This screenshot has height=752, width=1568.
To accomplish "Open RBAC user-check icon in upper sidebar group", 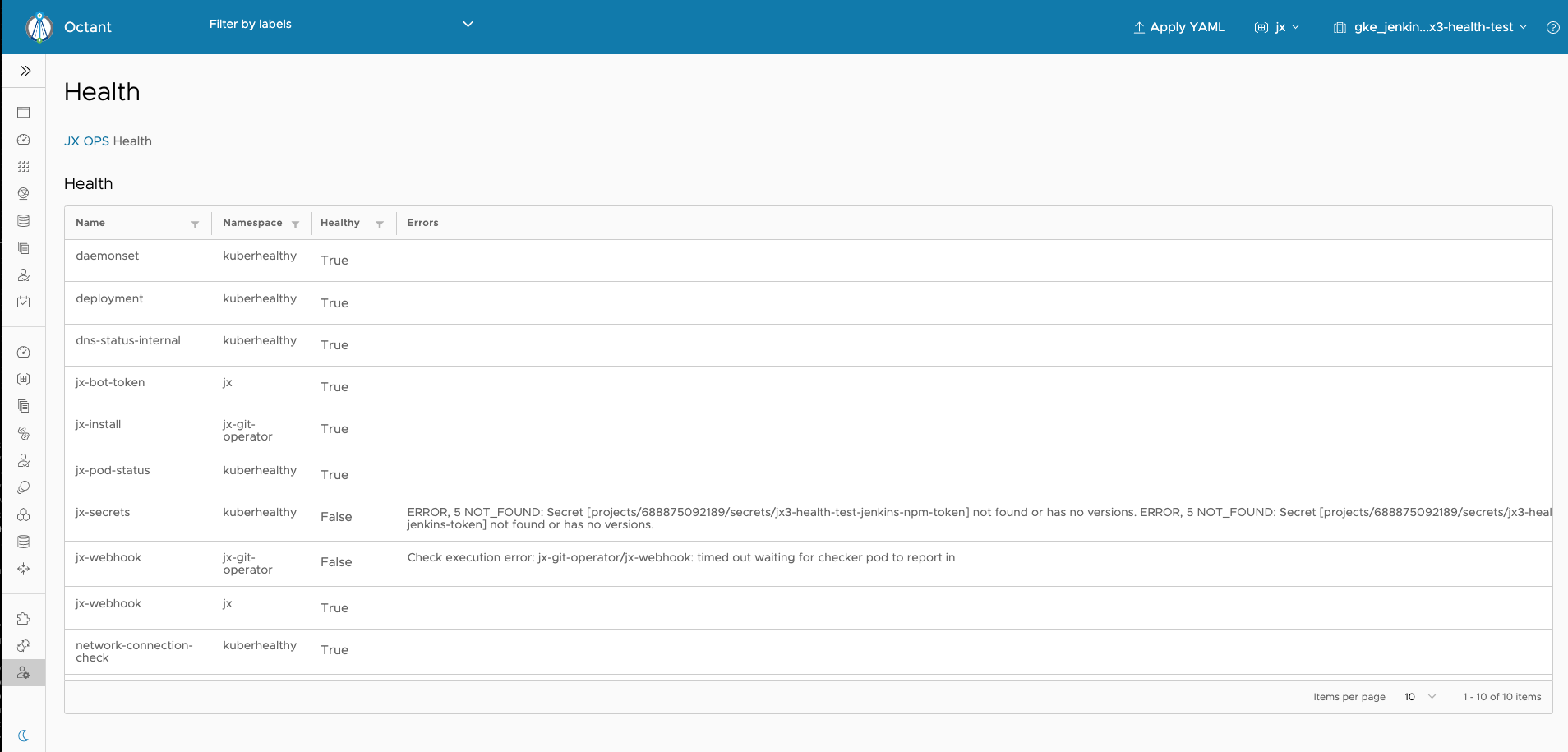I will click(23, 275).
